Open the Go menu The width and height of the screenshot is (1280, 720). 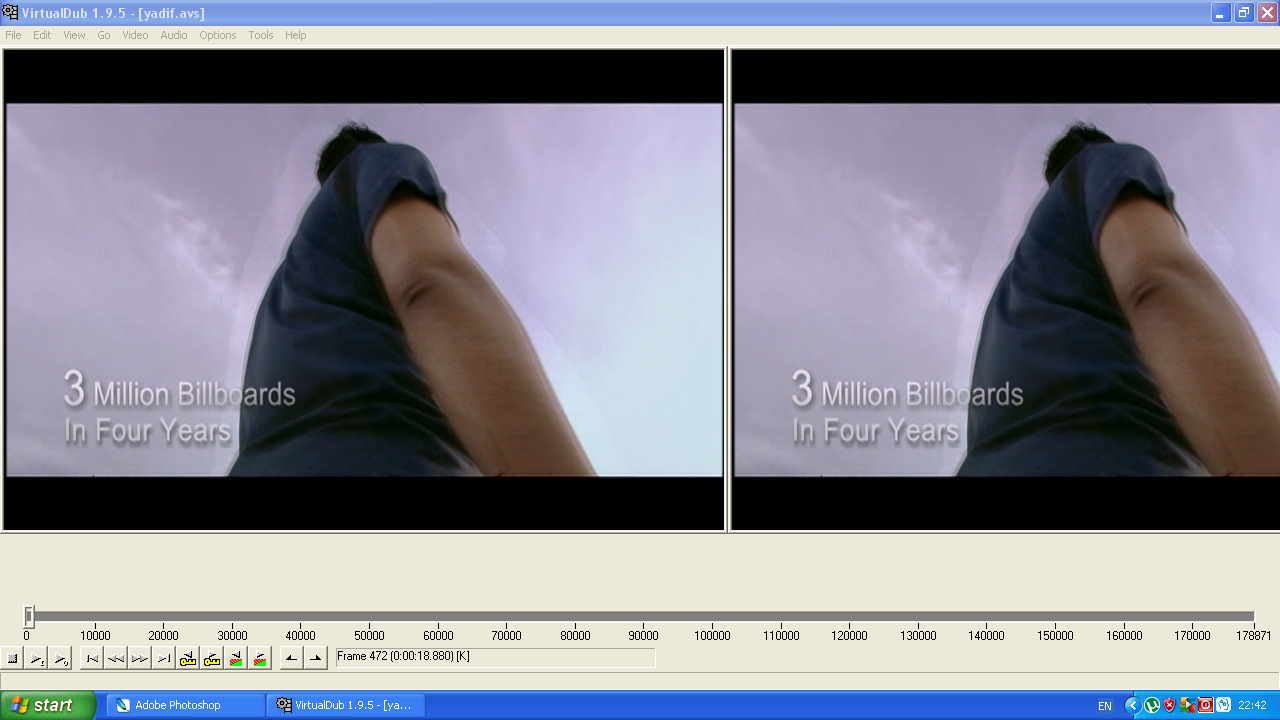point(104,35)
